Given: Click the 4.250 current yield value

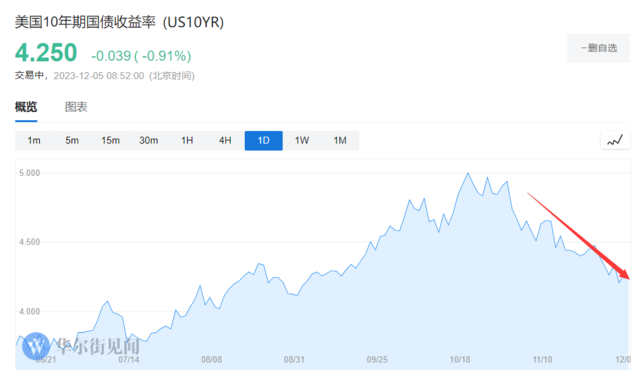Looking at the screenshot, I should (46, 53).
